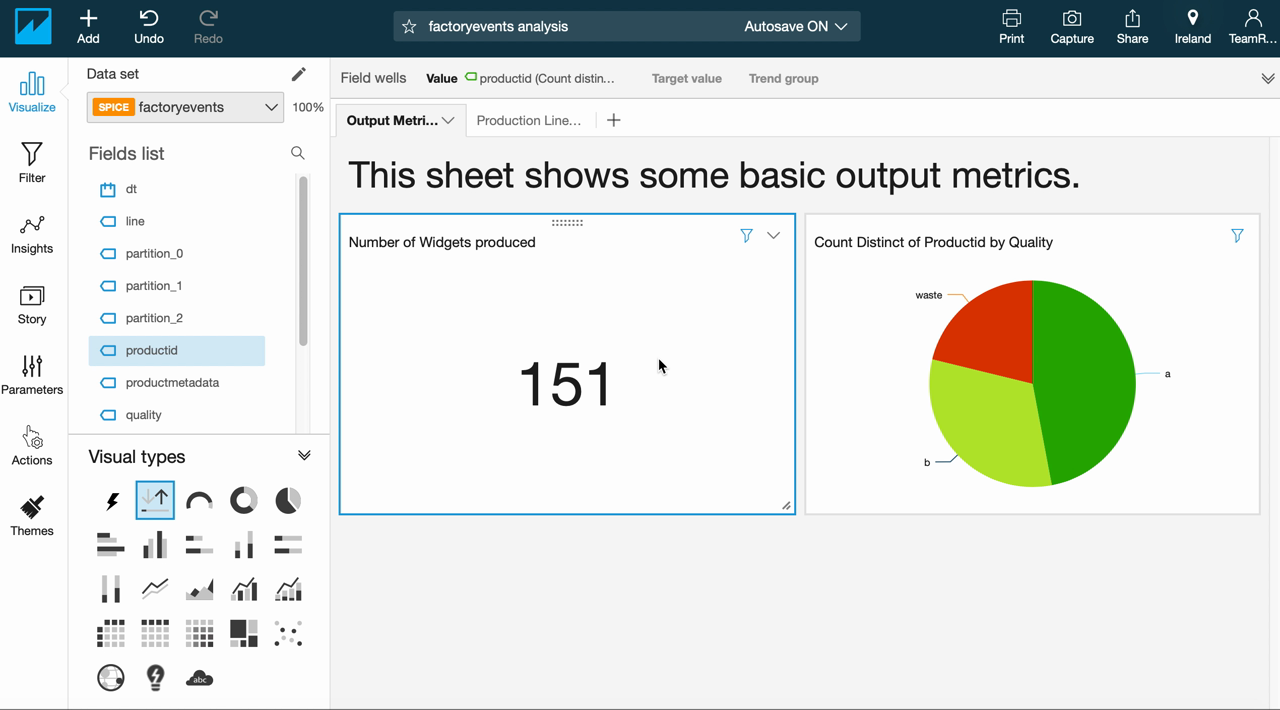Viewport: 1280px width, 710px height.
Task: Toggle the favorite star for the analysis
Action: [409, 27]
